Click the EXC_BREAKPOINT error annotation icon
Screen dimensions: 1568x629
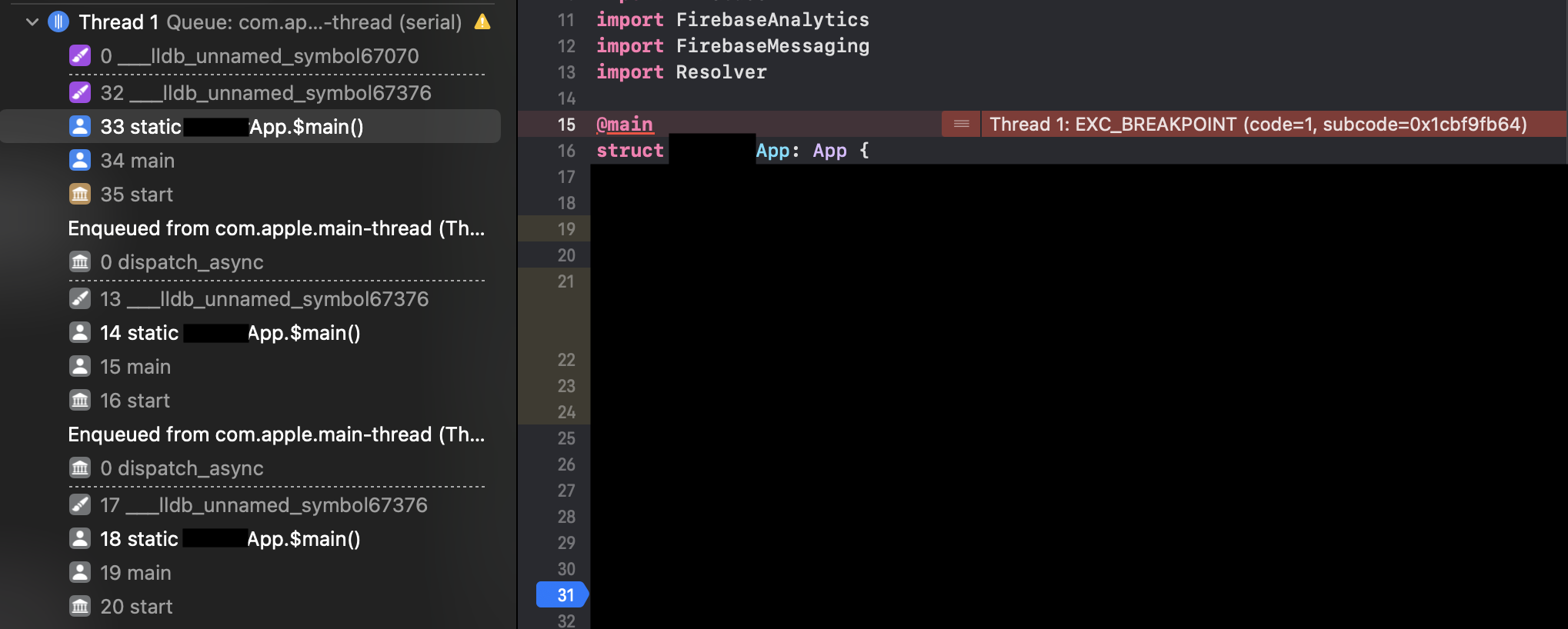[961, 125]
